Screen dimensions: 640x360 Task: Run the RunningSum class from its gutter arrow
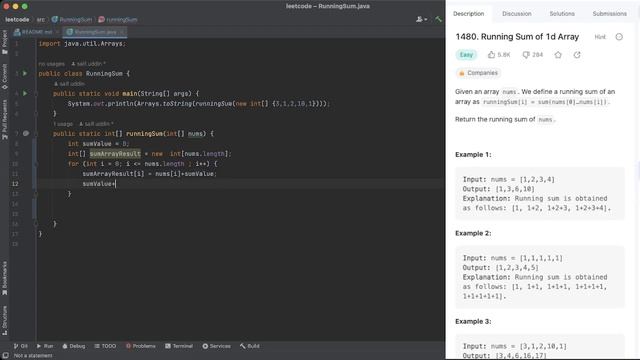click(x=25, y=73)
